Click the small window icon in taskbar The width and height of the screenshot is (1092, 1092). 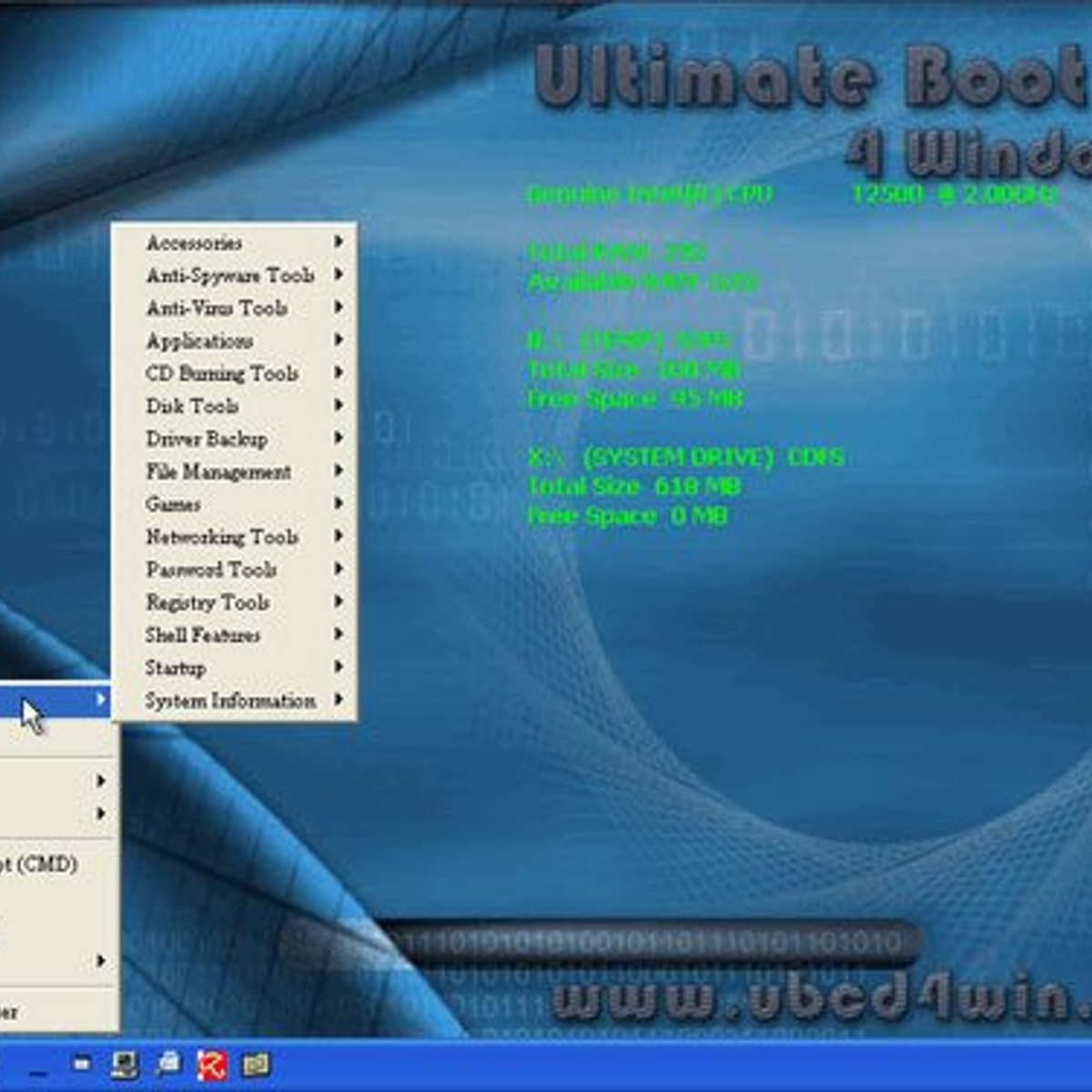81,1062
